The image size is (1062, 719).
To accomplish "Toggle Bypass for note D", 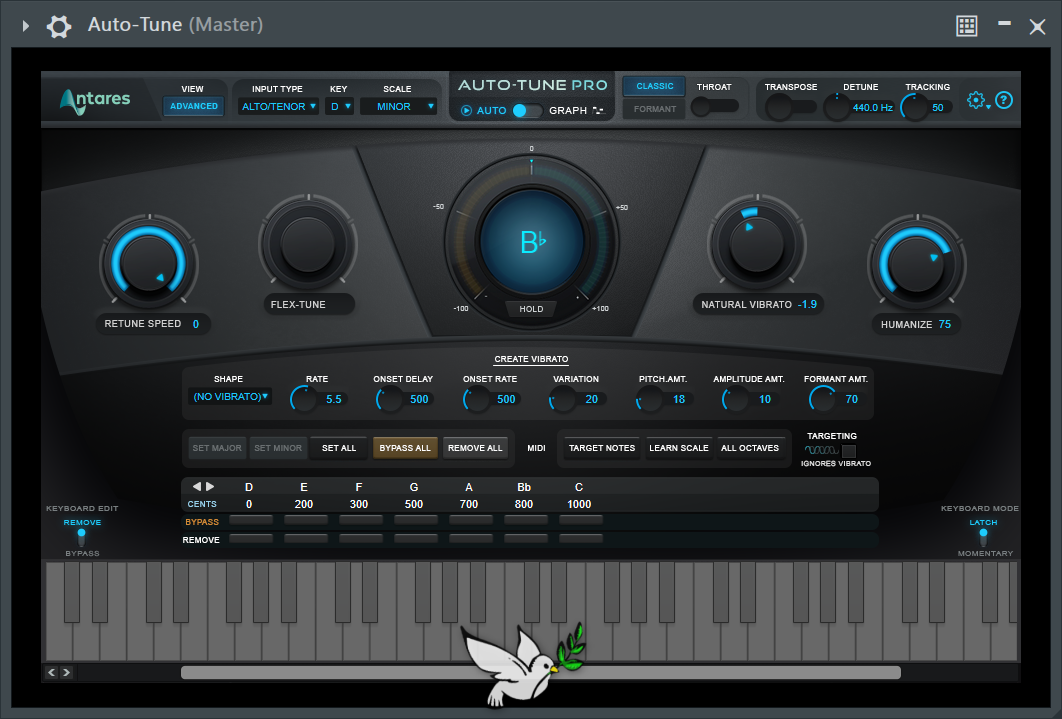I will coord(251,521).
